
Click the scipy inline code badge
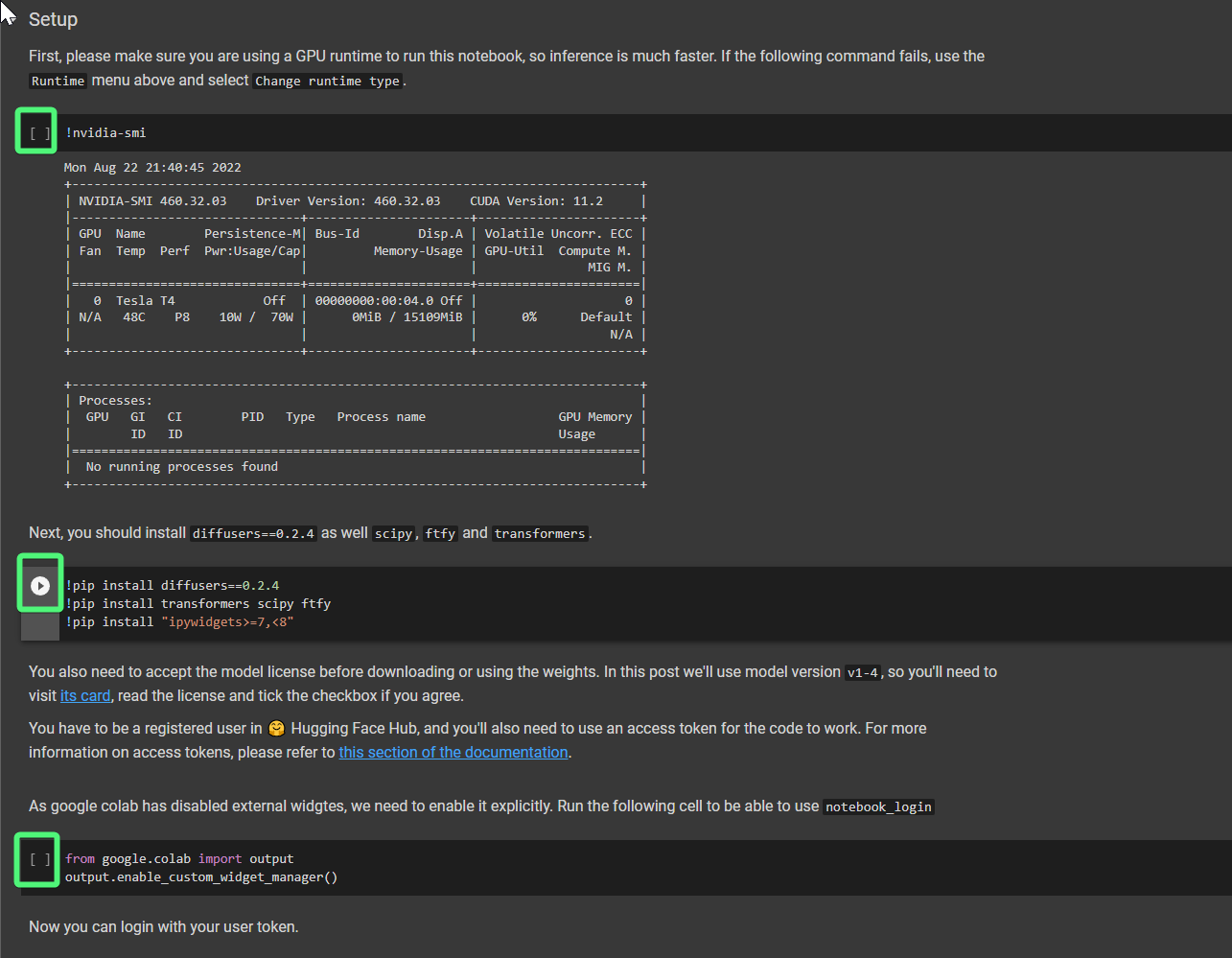(393, 533)
